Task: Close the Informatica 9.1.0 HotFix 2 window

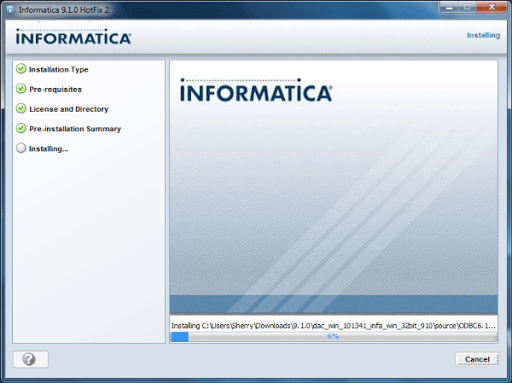Action: (492, 7)
